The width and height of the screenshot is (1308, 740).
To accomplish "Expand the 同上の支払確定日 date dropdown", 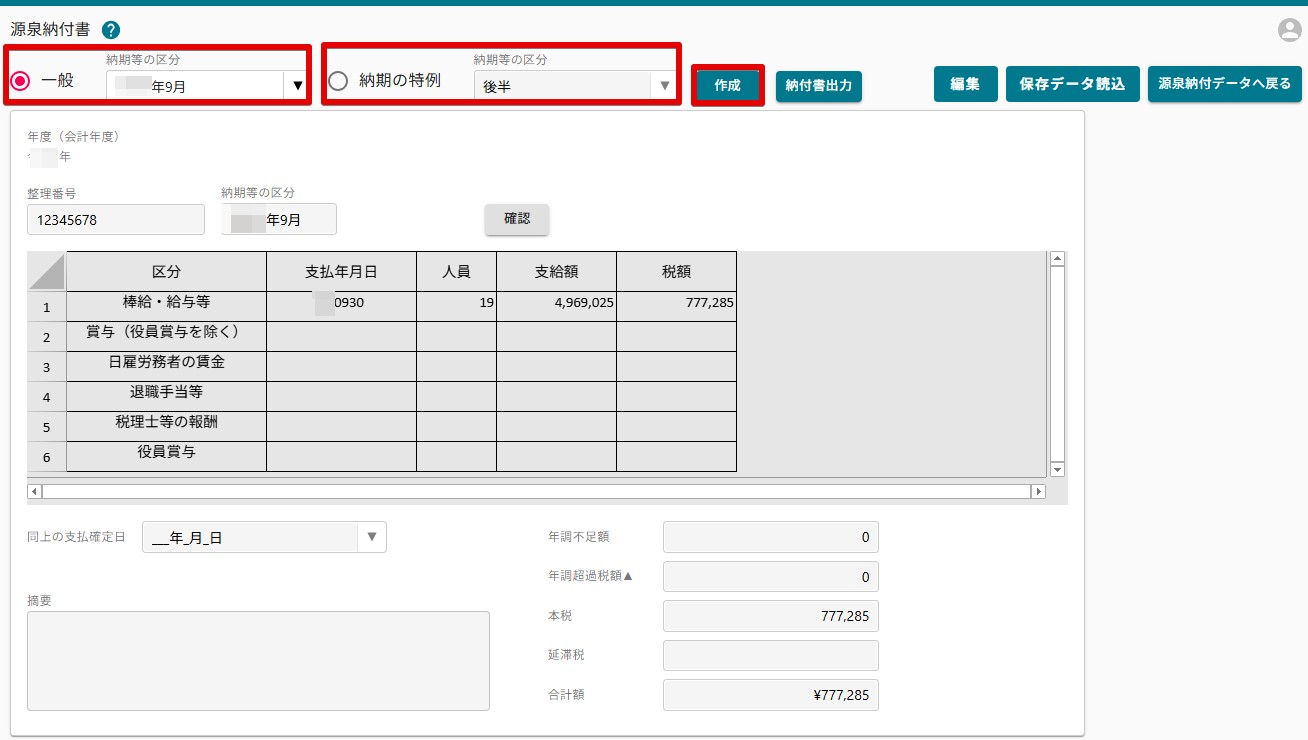I will (371, 537).
